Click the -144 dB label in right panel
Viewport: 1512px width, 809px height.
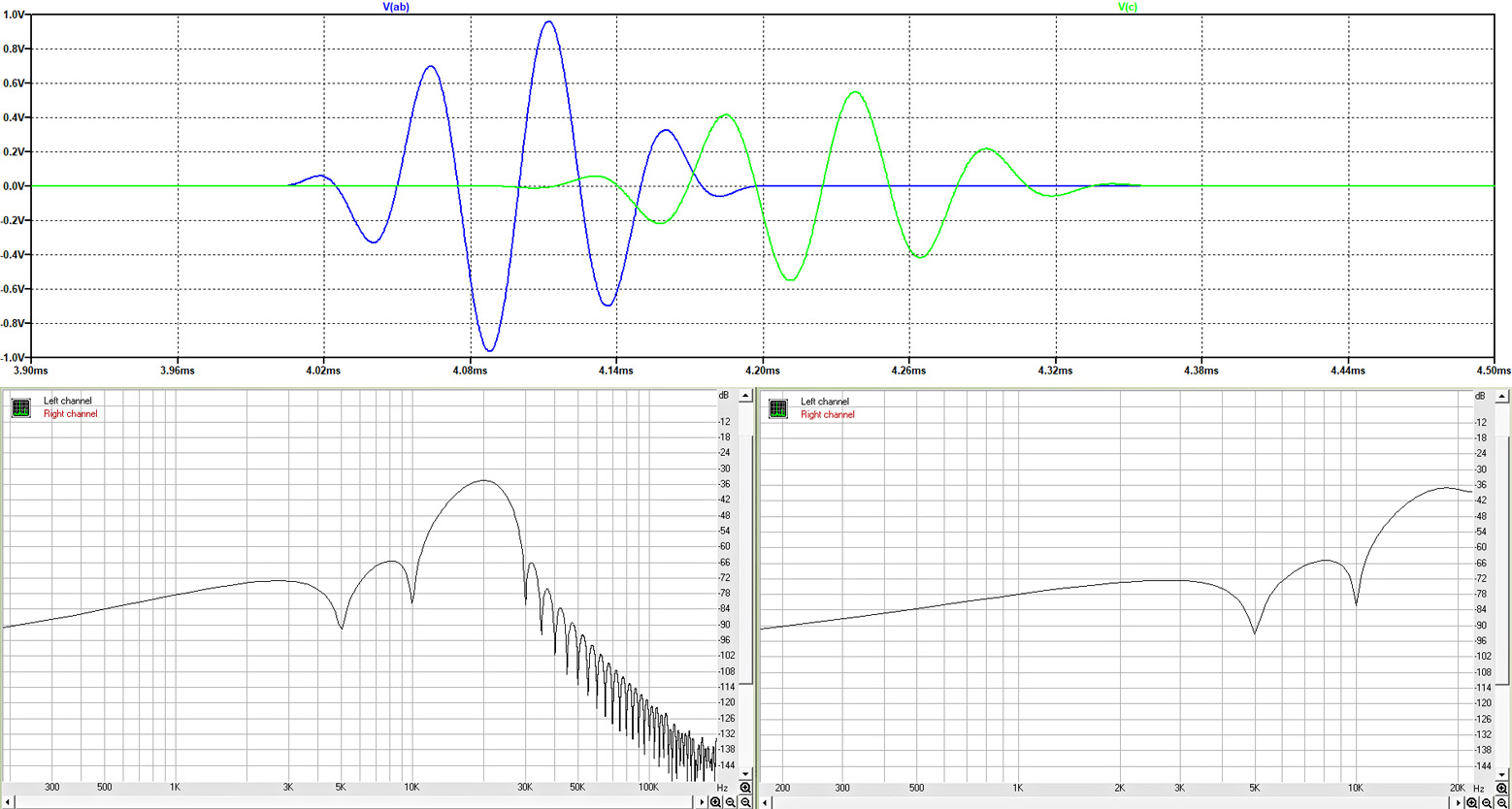(x=1483, y=766)
